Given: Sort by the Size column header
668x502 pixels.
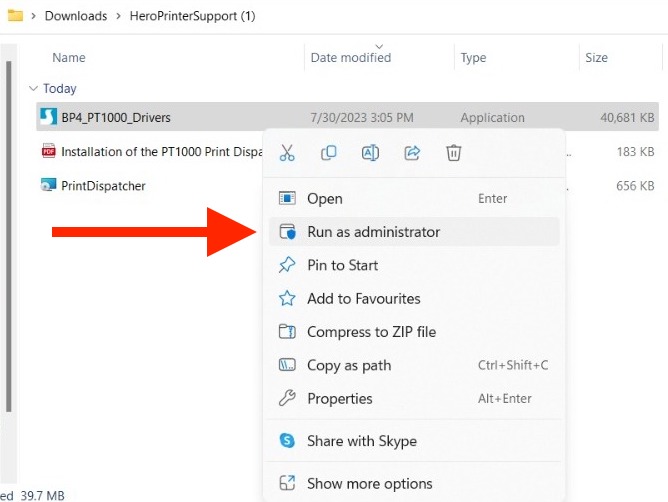Looking at the screenshot, I should click(x=596, y=58).
